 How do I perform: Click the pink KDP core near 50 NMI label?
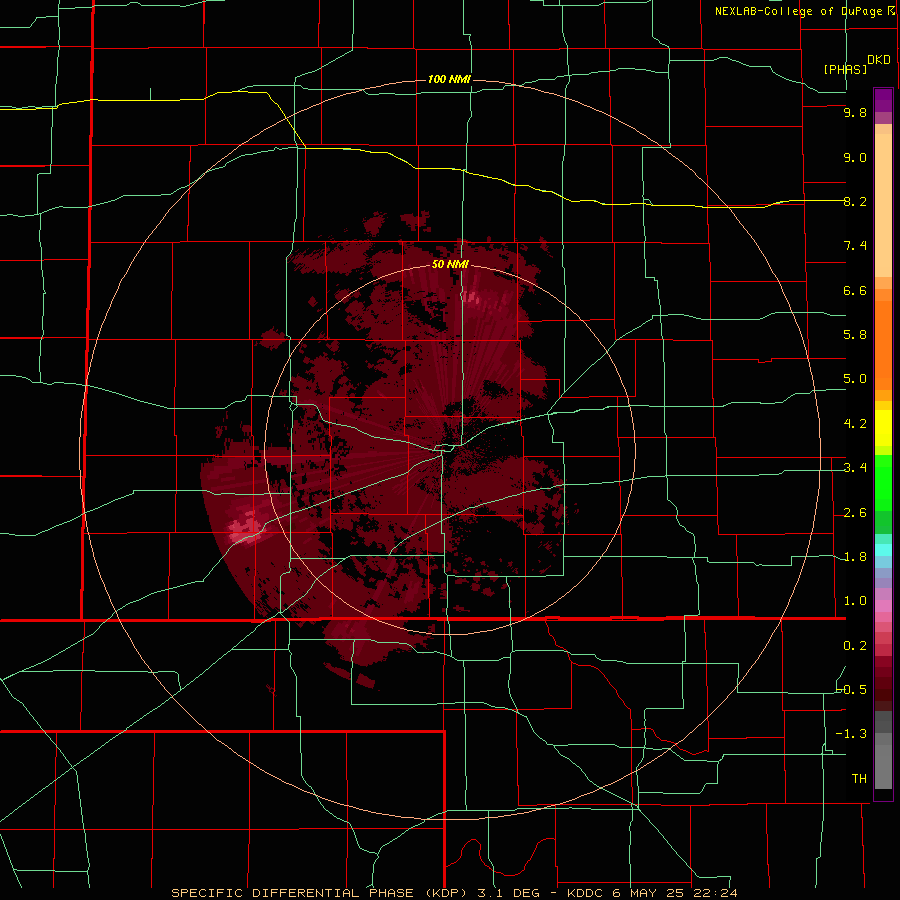(472, 297)
